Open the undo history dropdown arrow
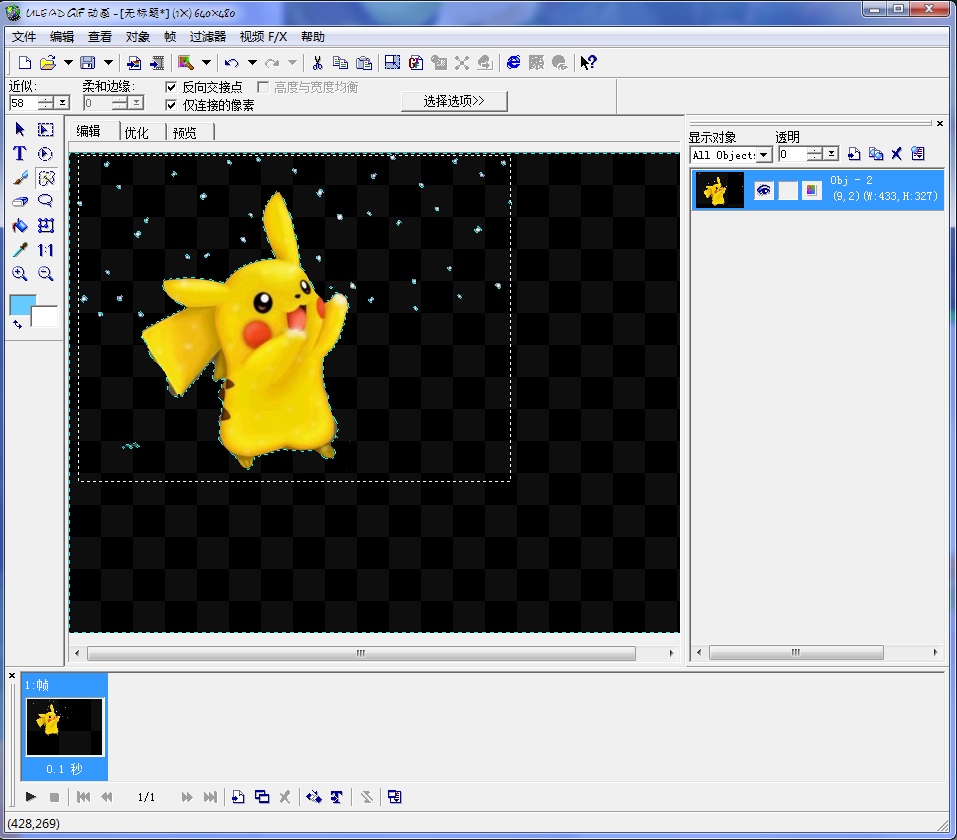Viewport: 957px width, 840px height. tap(252, 62)
